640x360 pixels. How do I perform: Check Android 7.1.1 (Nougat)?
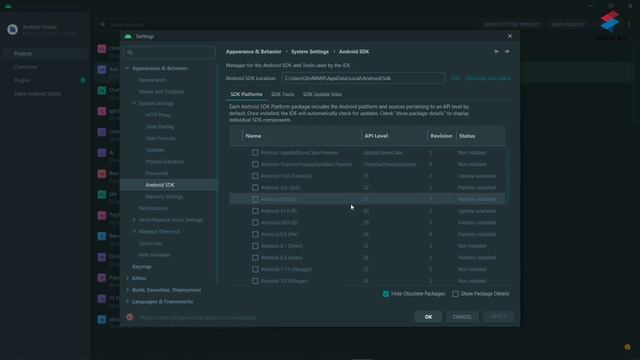255,269
